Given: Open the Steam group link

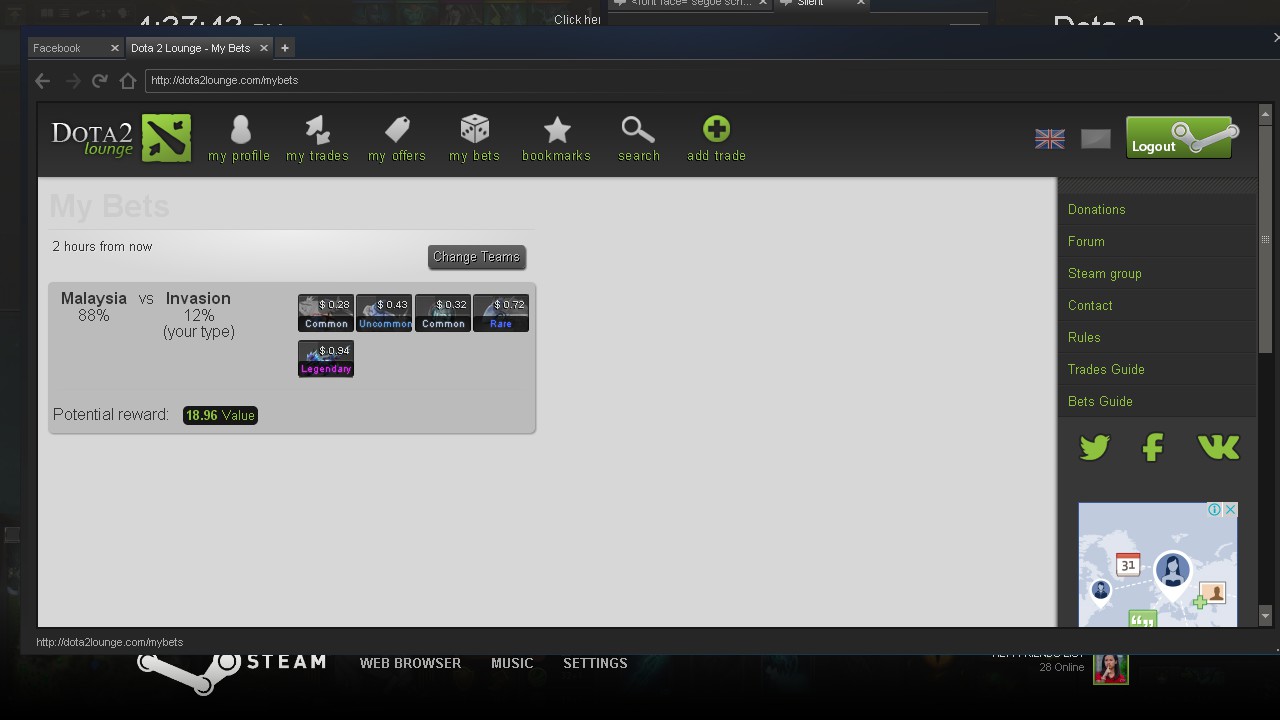Looking at the screenshot, I should 1105,273.
